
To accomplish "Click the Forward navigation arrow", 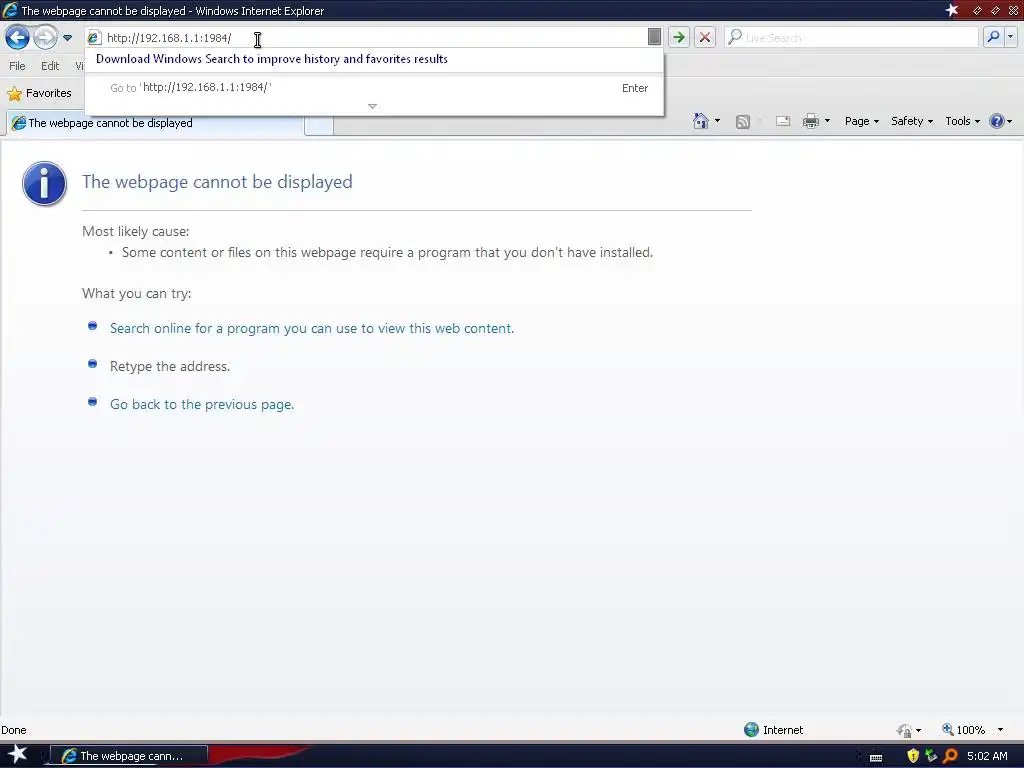I will (x=45, y=37).
